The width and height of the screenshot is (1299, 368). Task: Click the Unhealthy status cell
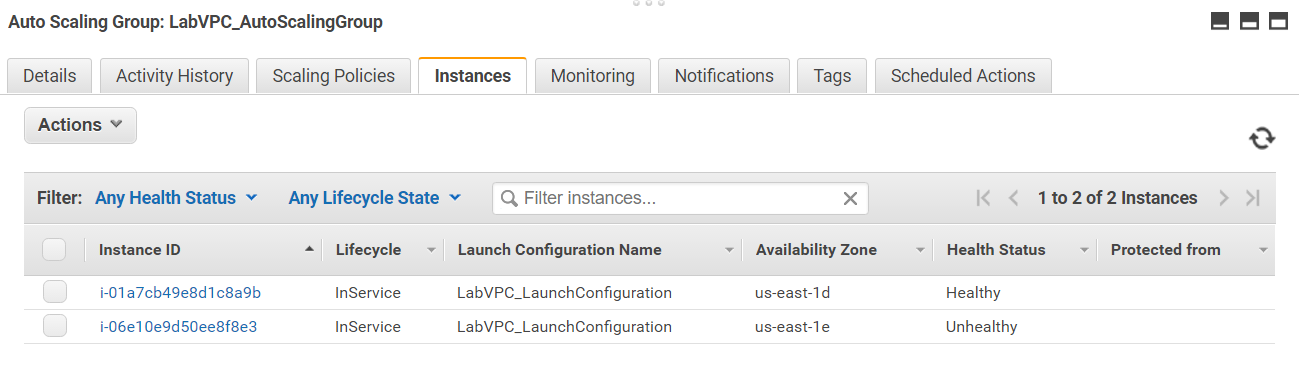coord(981,327)
